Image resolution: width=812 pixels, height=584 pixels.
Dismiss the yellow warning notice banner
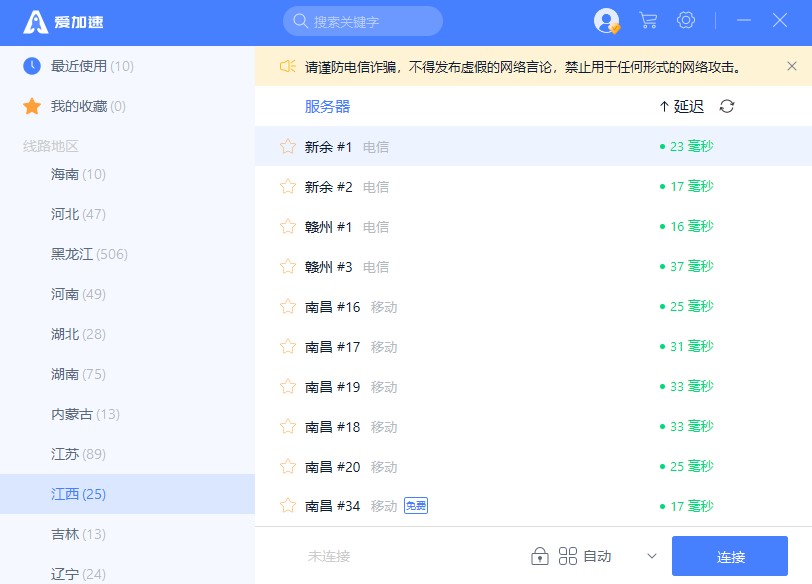(792, 66)
